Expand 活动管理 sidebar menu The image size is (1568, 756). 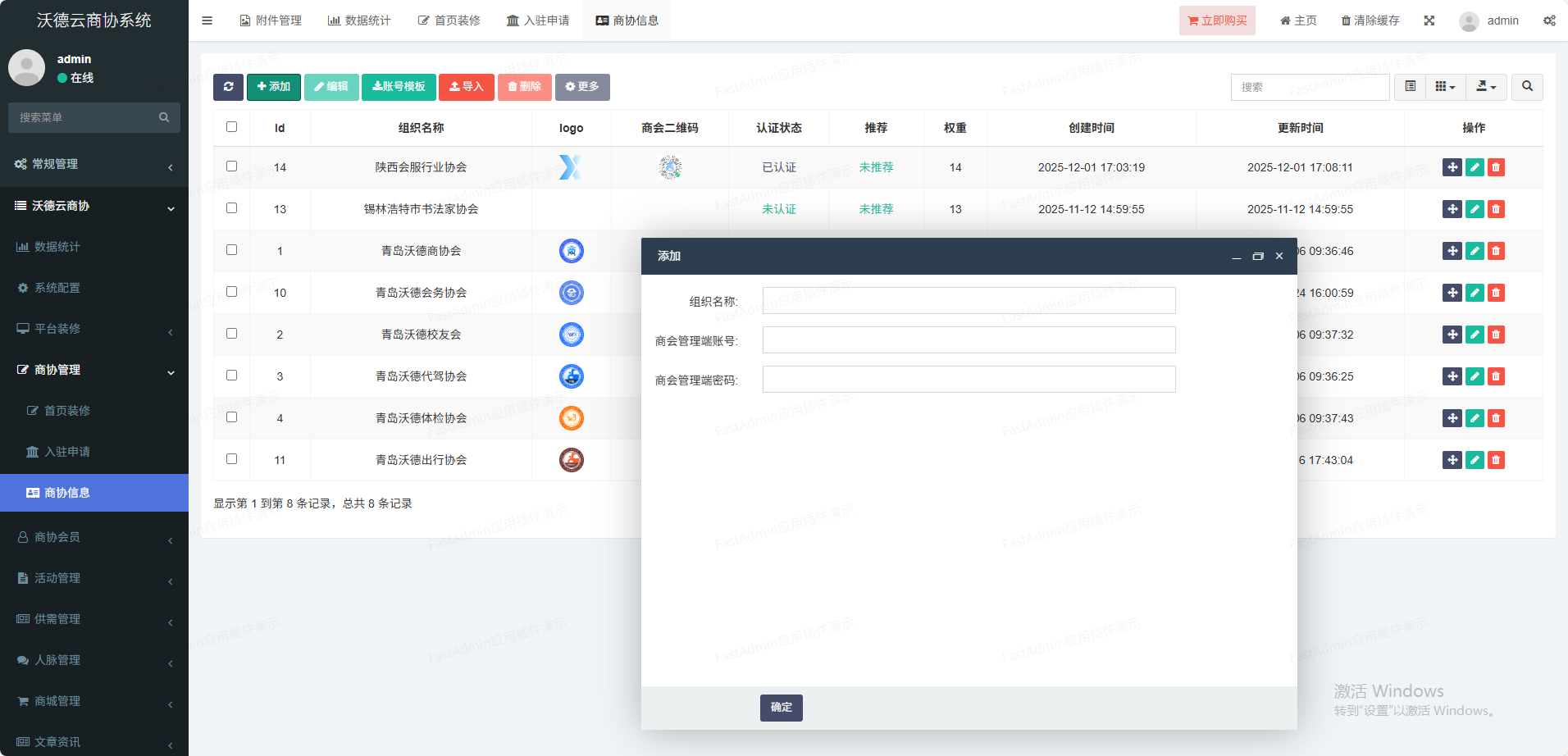pyautogui.click(x=94, y=578)
